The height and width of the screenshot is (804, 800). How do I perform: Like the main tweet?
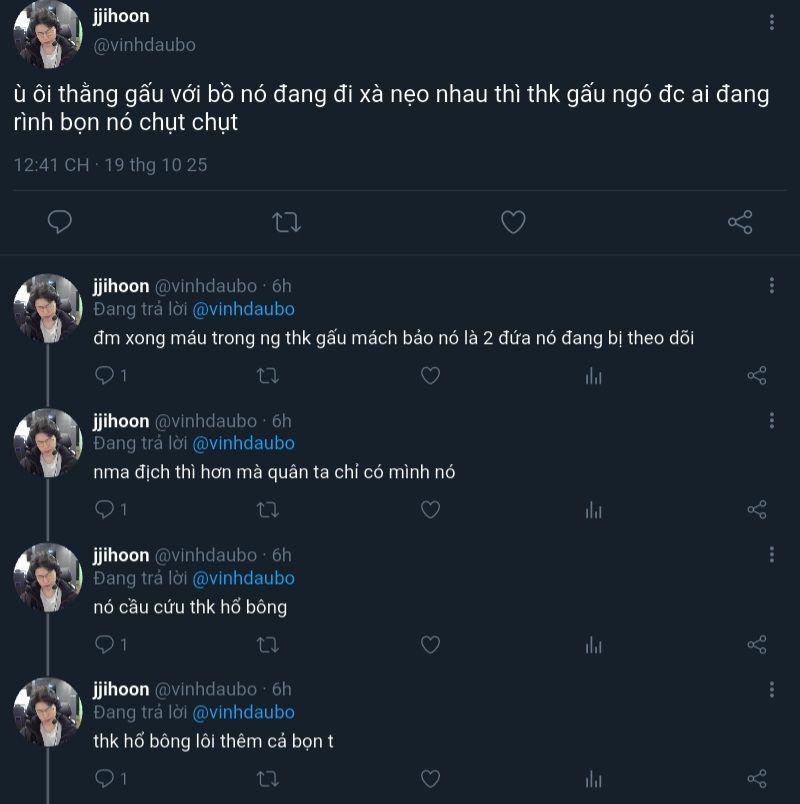point(513,222)
